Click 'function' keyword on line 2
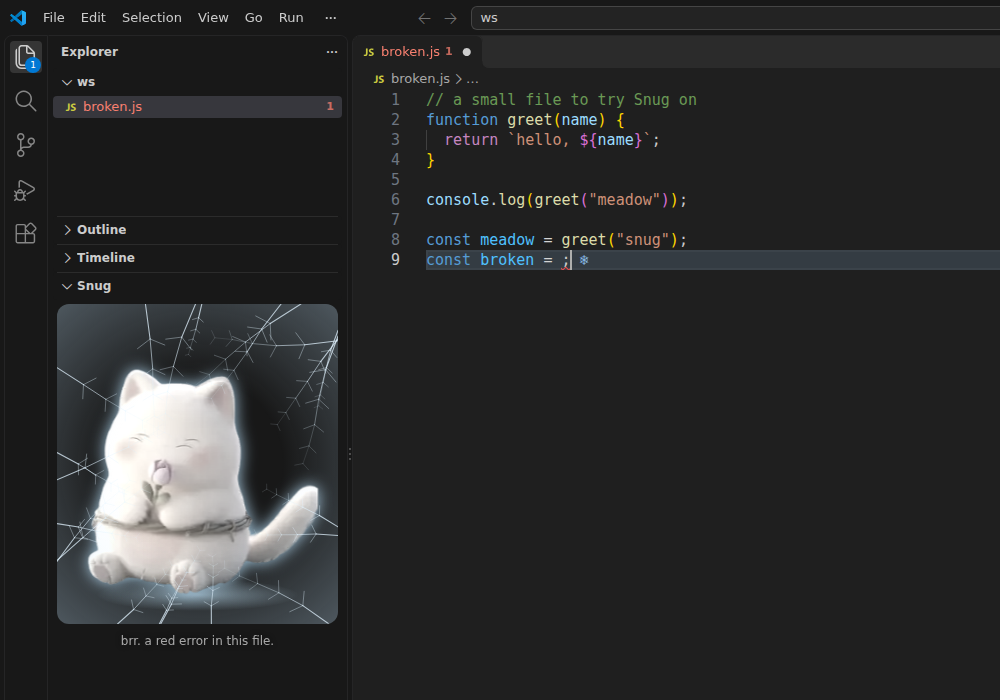 coord(462,120)
